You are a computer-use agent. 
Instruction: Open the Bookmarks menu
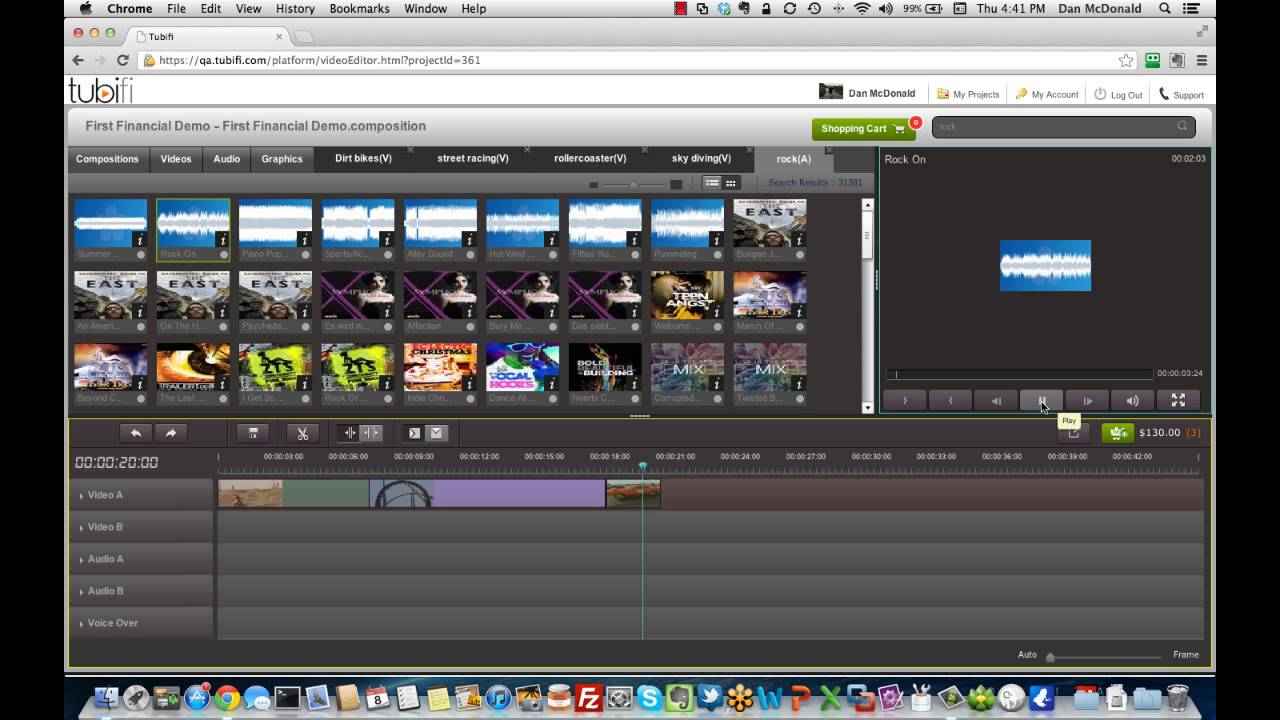[360, 8]
